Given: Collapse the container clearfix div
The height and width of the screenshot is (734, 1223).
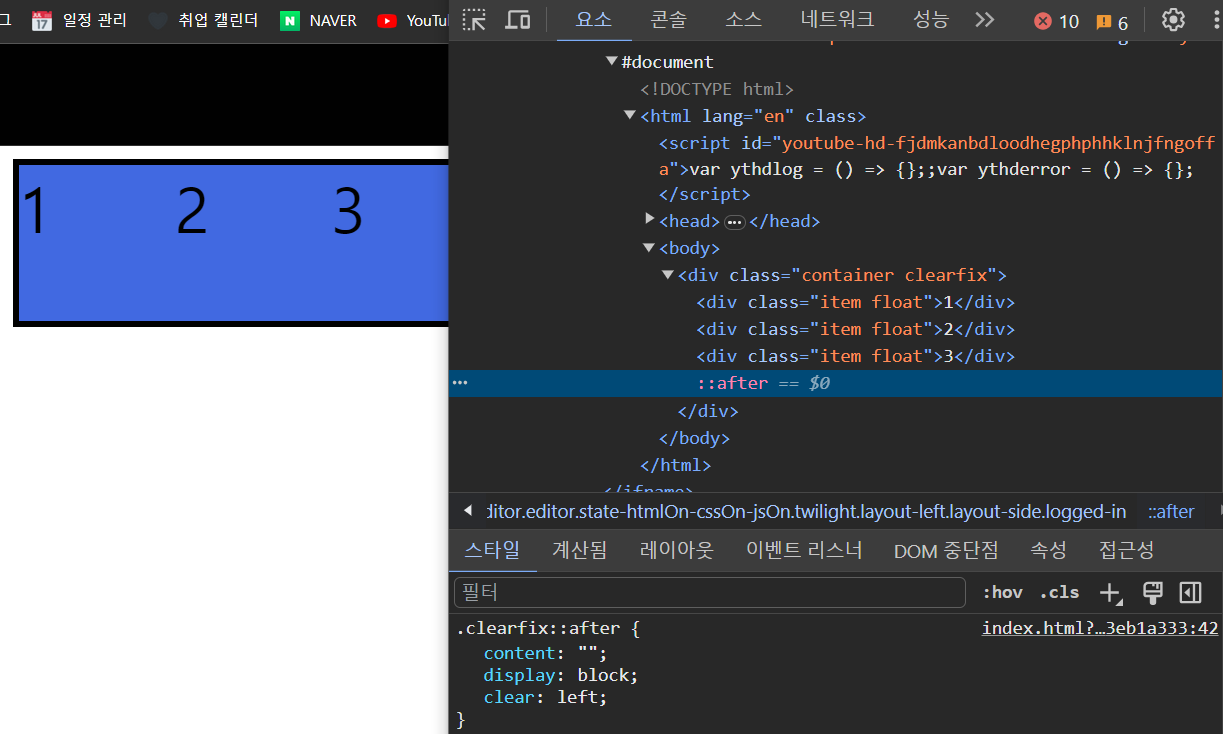Looking at the screenshot, I should click(668, 275).
